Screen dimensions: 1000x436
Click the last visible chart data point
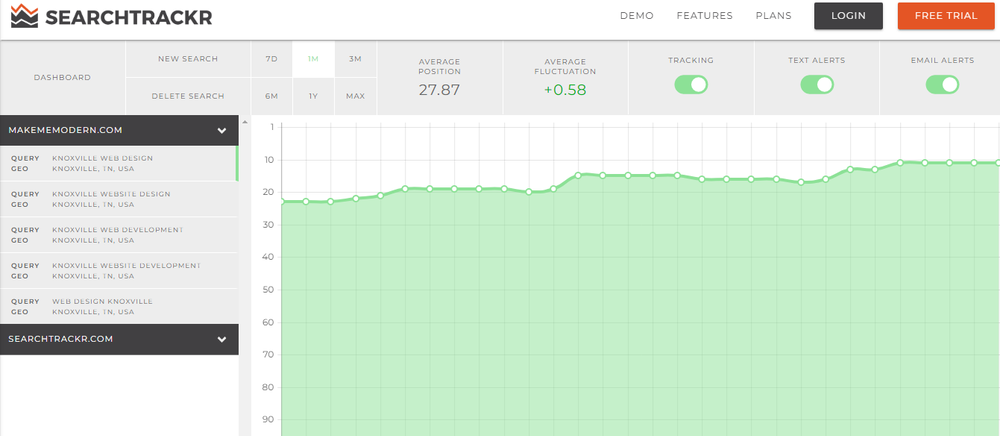[998, 163]
